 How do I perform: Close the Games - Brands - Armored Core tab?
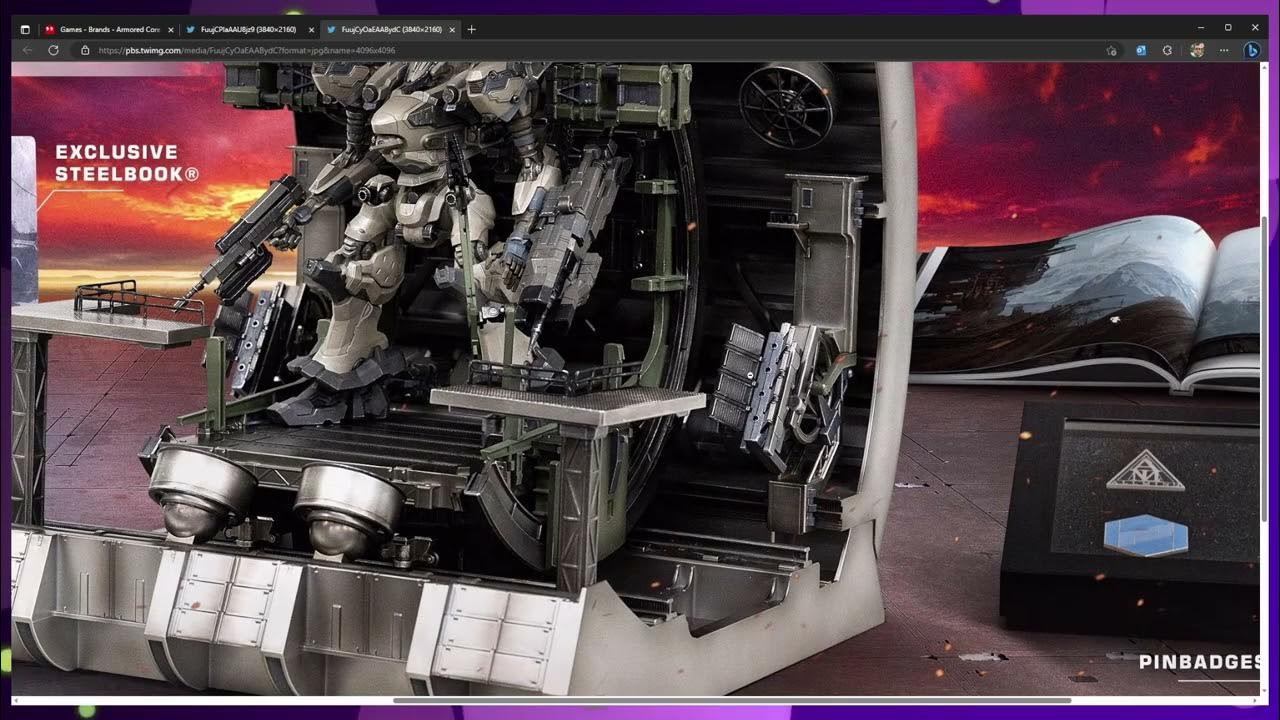pos(171,30)
